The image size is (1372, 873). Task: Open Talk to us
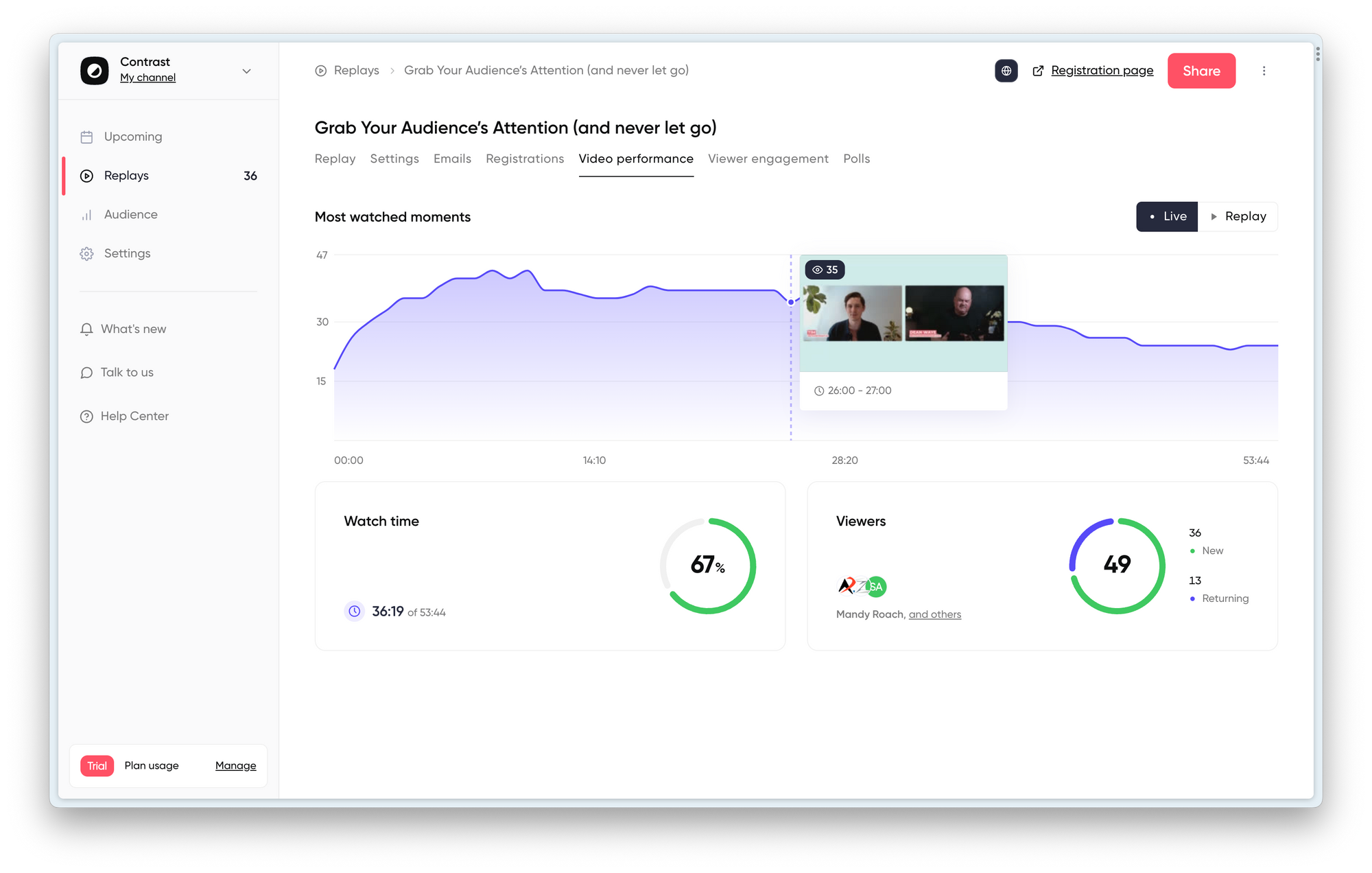pos(127,373)
